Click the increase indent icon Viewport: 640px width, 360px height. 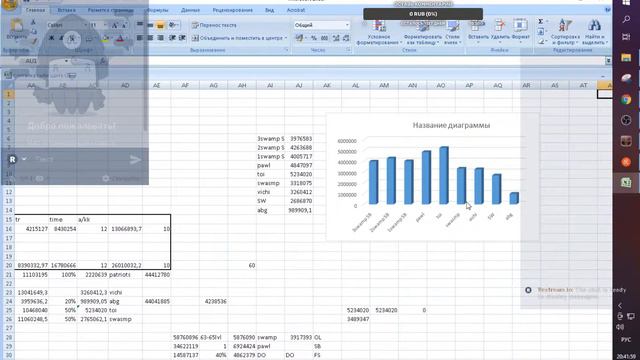click(x=182, y=38)
